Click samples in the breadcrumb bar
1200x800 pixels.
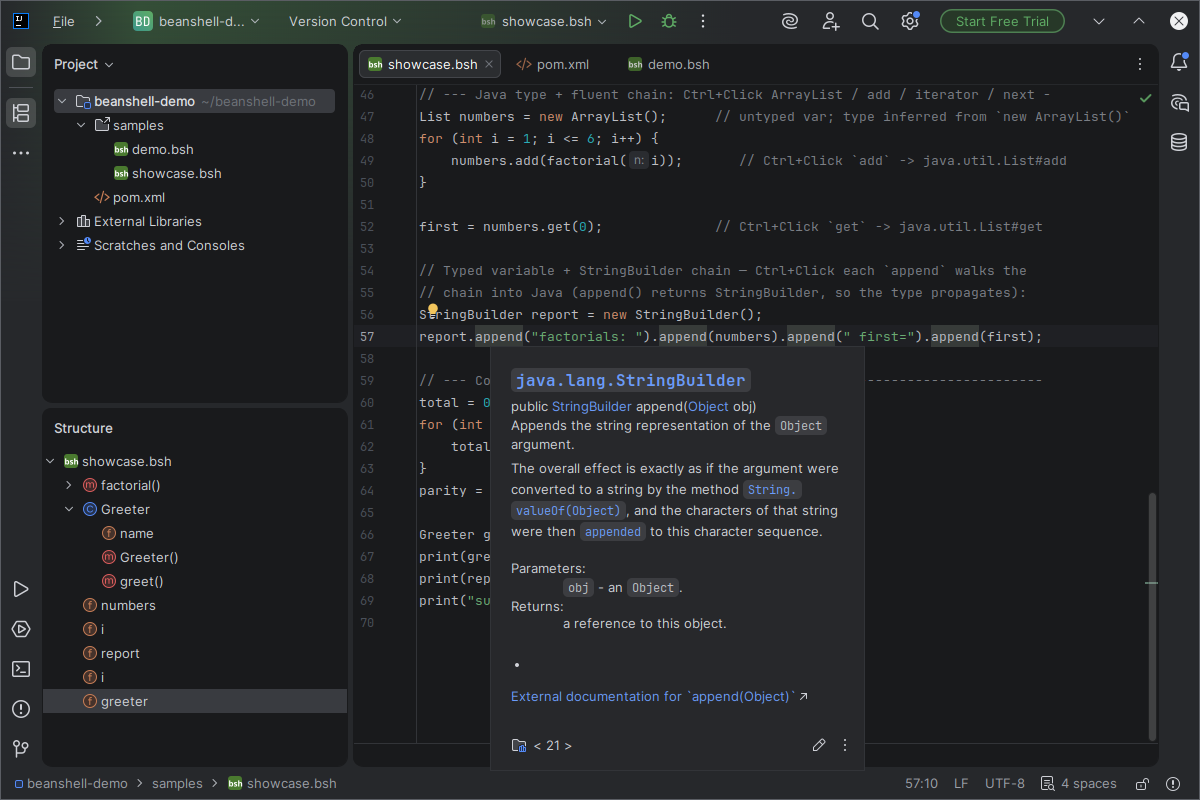point(177,783)
